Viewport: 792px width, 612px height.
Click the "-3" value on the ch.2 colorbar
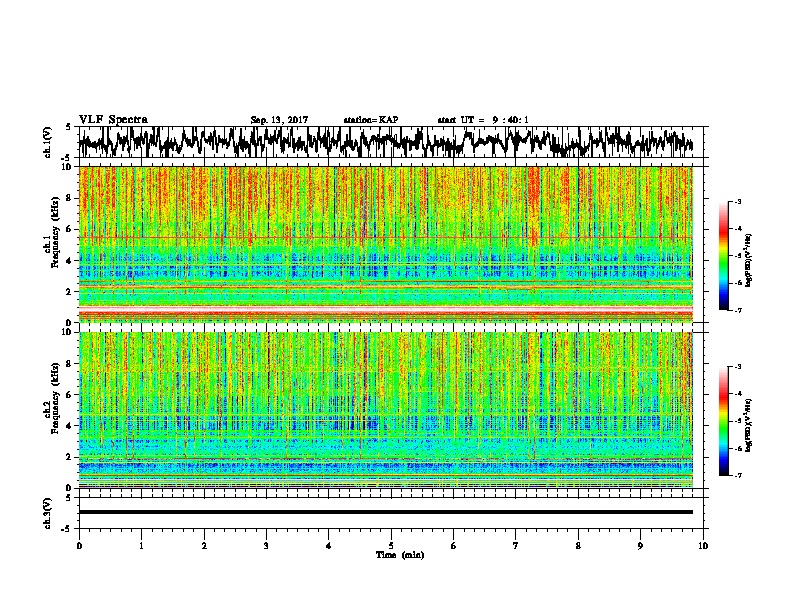[737, 367]
